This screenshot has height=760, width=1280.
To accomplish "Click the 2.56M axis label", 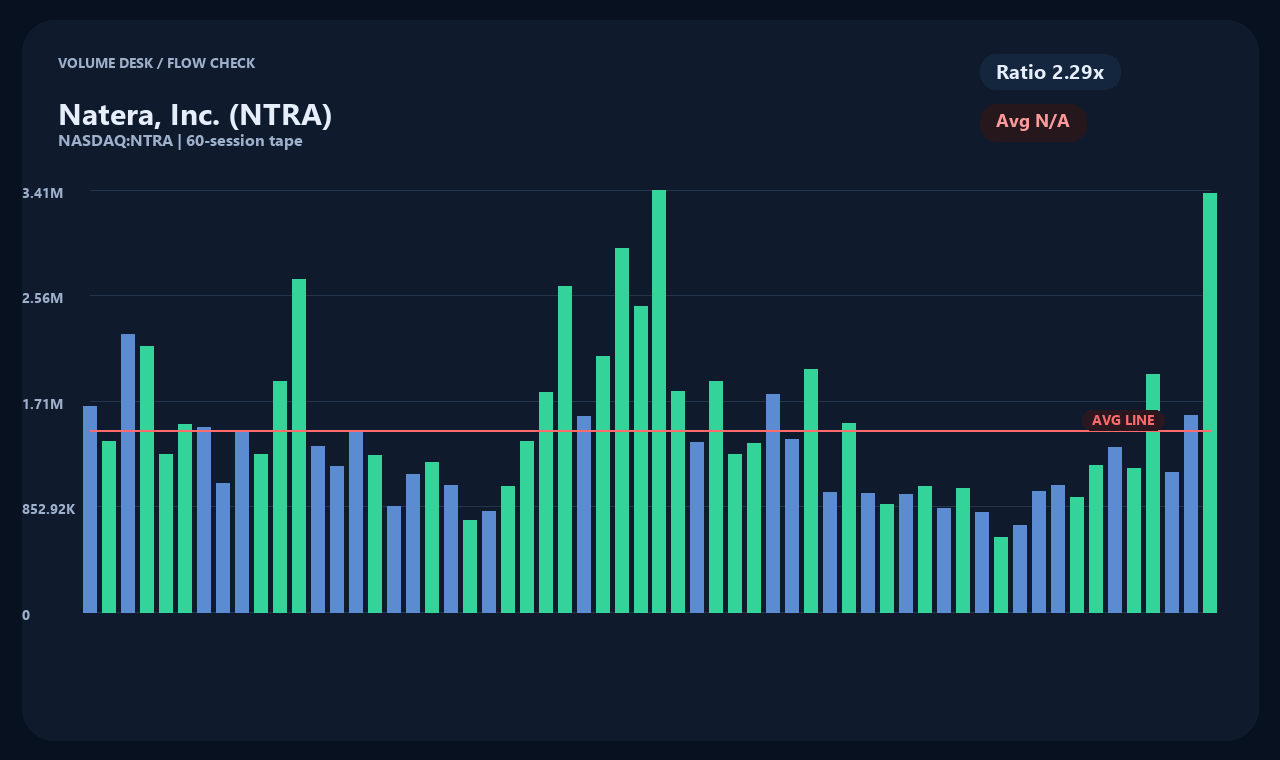I will coord(43,298).
